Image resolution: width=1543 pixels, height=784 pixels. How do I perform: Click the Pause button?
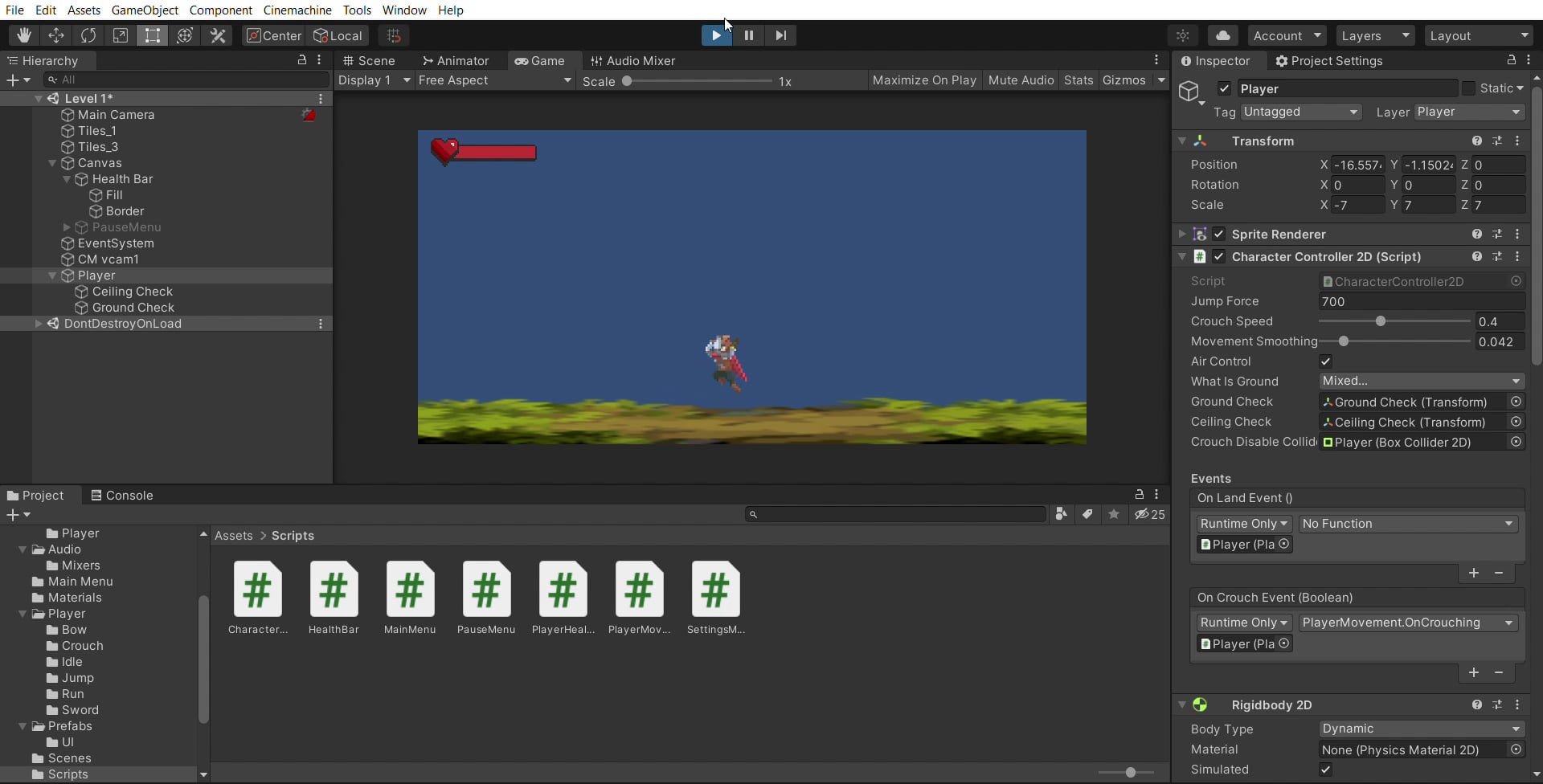749,35
